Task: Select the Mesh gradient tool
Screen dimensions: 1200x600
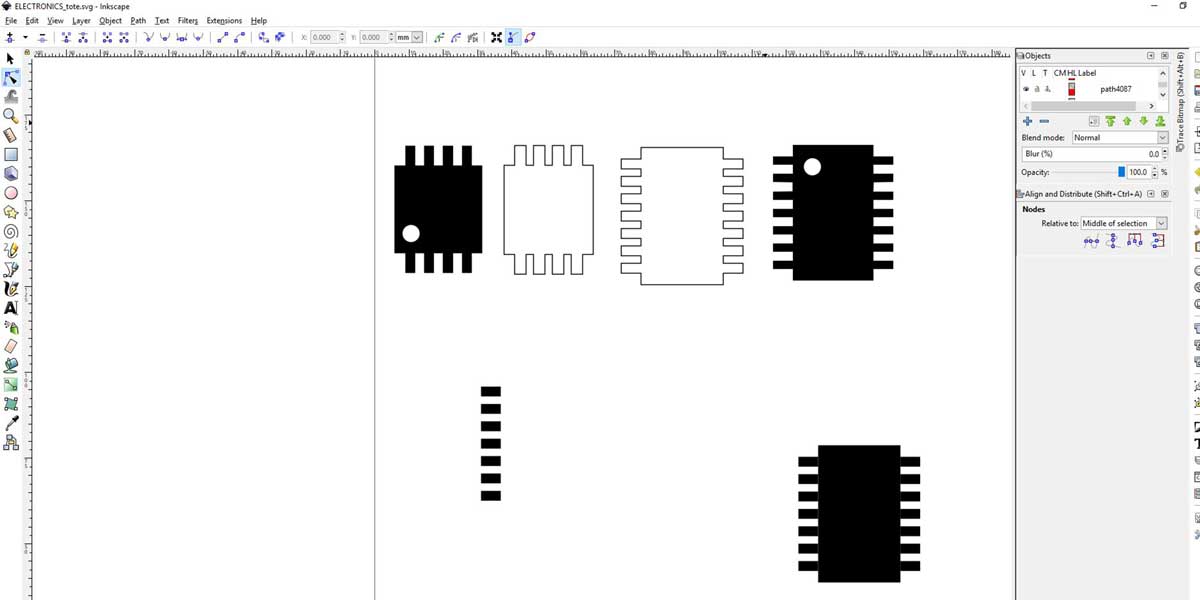Action: [x=11, y=404]
